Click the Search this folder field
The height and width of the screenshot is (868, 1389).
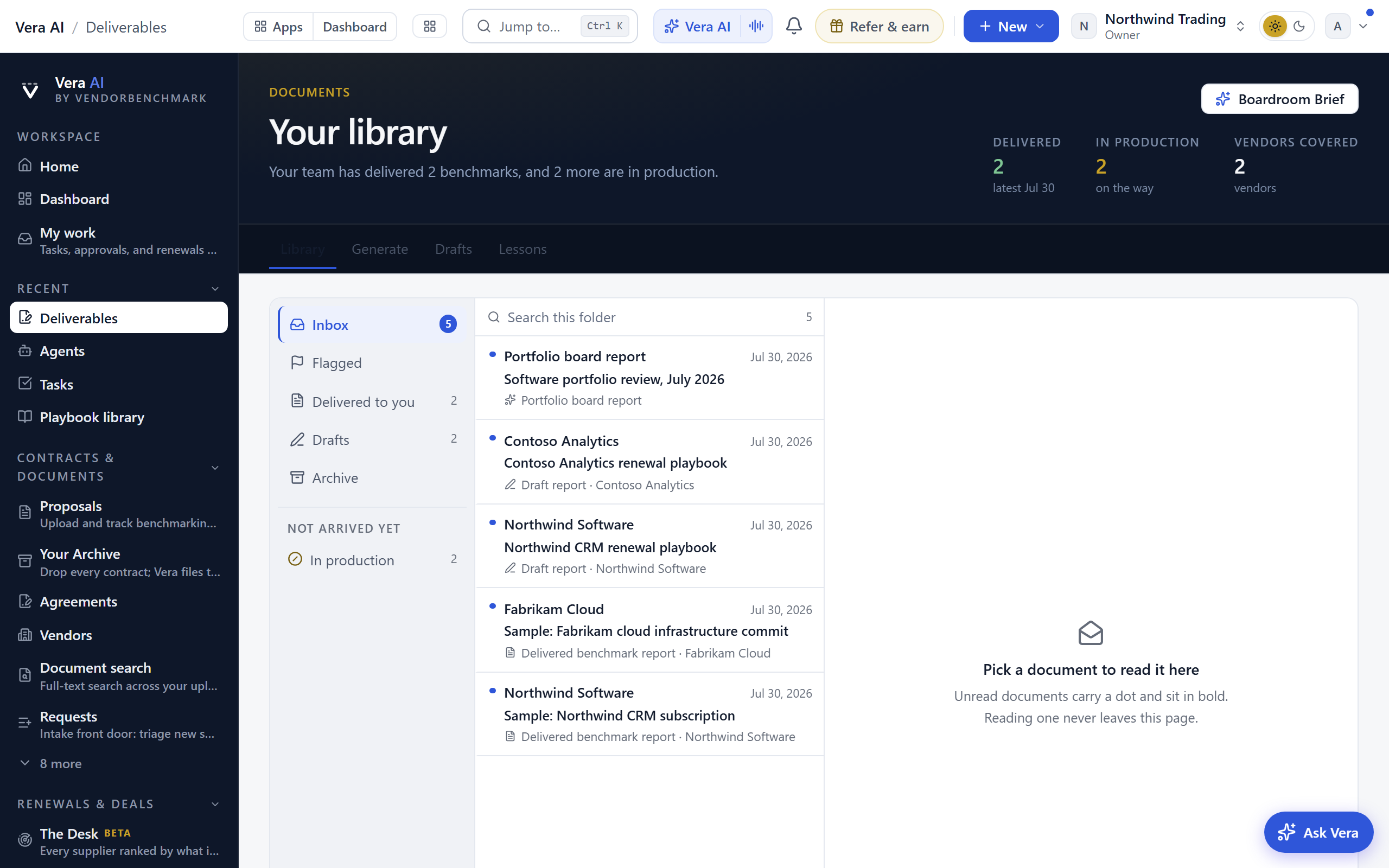(649, 317)
